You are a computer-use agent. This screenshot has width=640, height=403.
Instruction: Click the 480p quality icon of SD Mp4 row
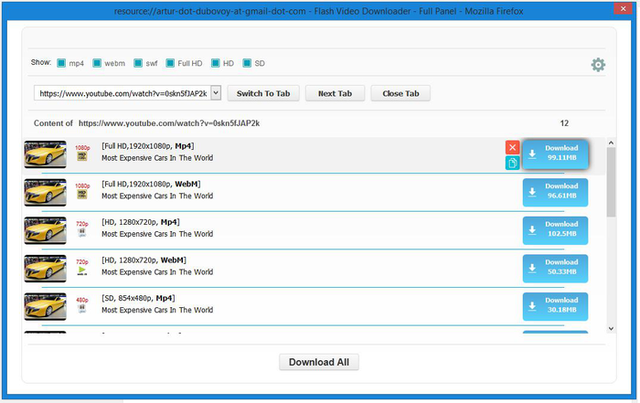[82, 305]
